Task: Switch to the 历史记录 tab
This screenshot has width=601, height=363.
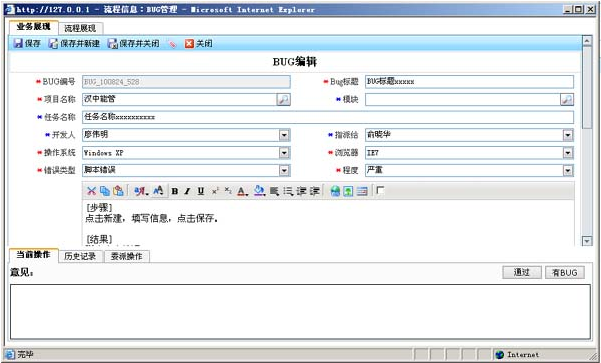Action: coord(80,256)
